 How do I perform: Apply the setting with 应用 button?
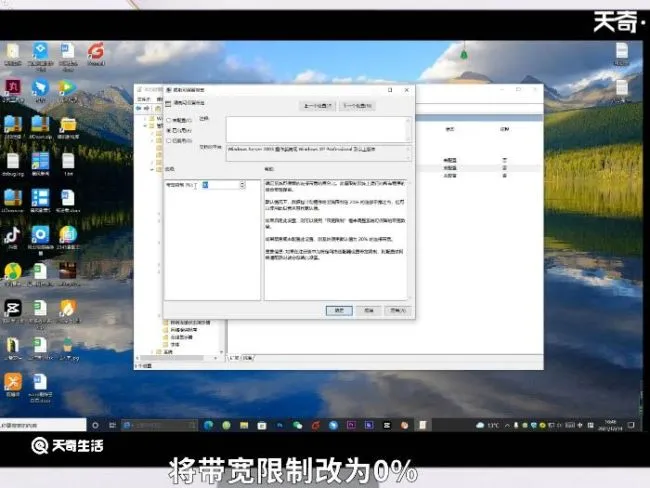398,311
